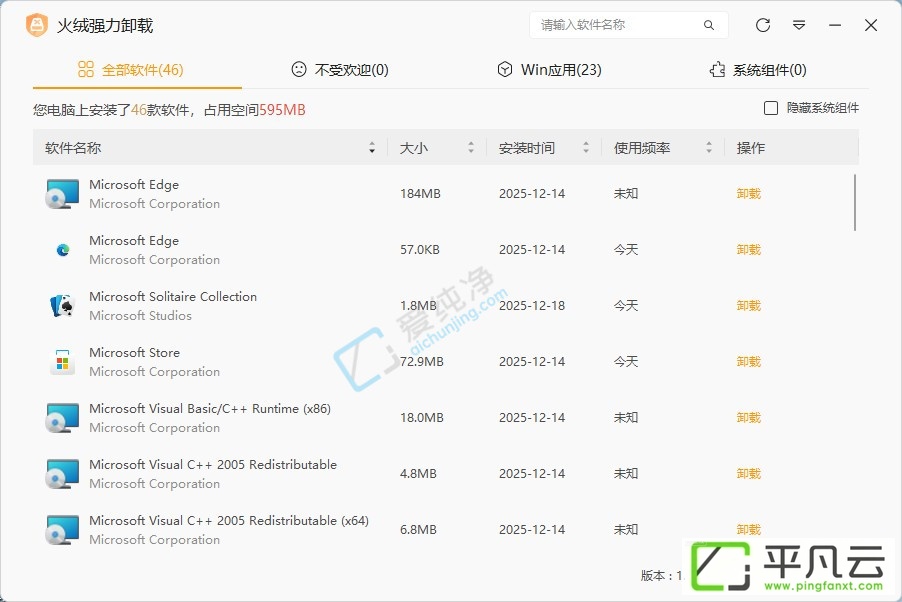Click the 操作 column header
Viewport: 902px width, 602px height.
point(751,148)
